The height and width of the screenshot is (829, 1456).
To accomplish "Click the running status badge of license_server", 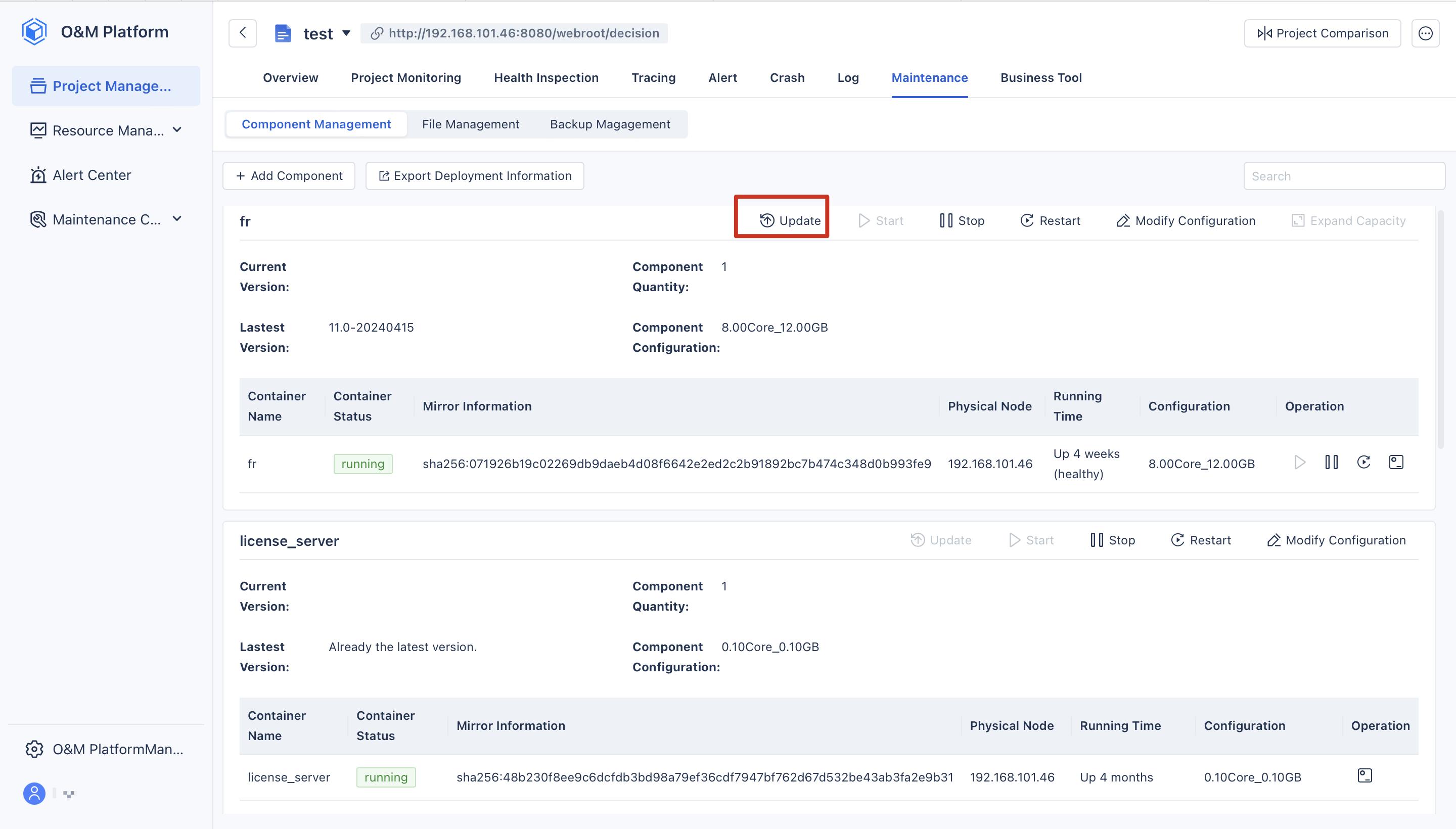I will coord(386,776).
